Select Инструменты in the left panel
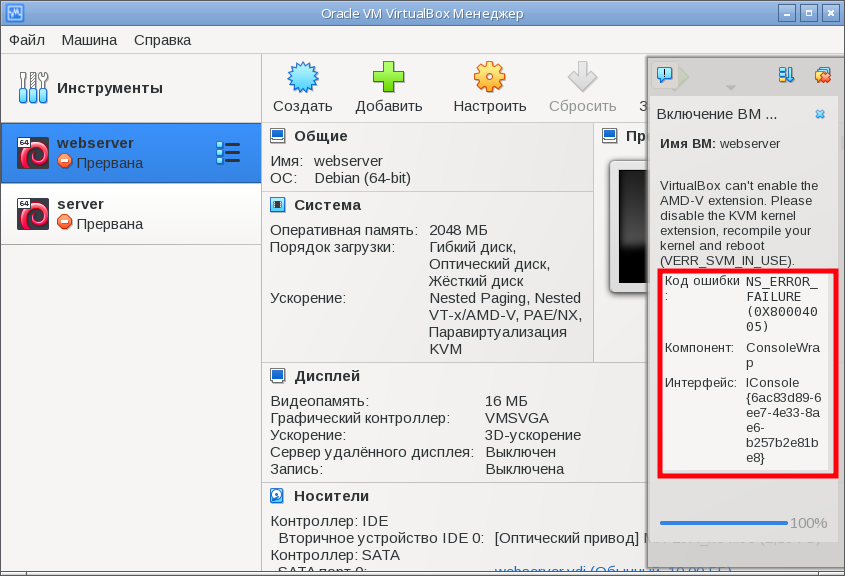 131,88
